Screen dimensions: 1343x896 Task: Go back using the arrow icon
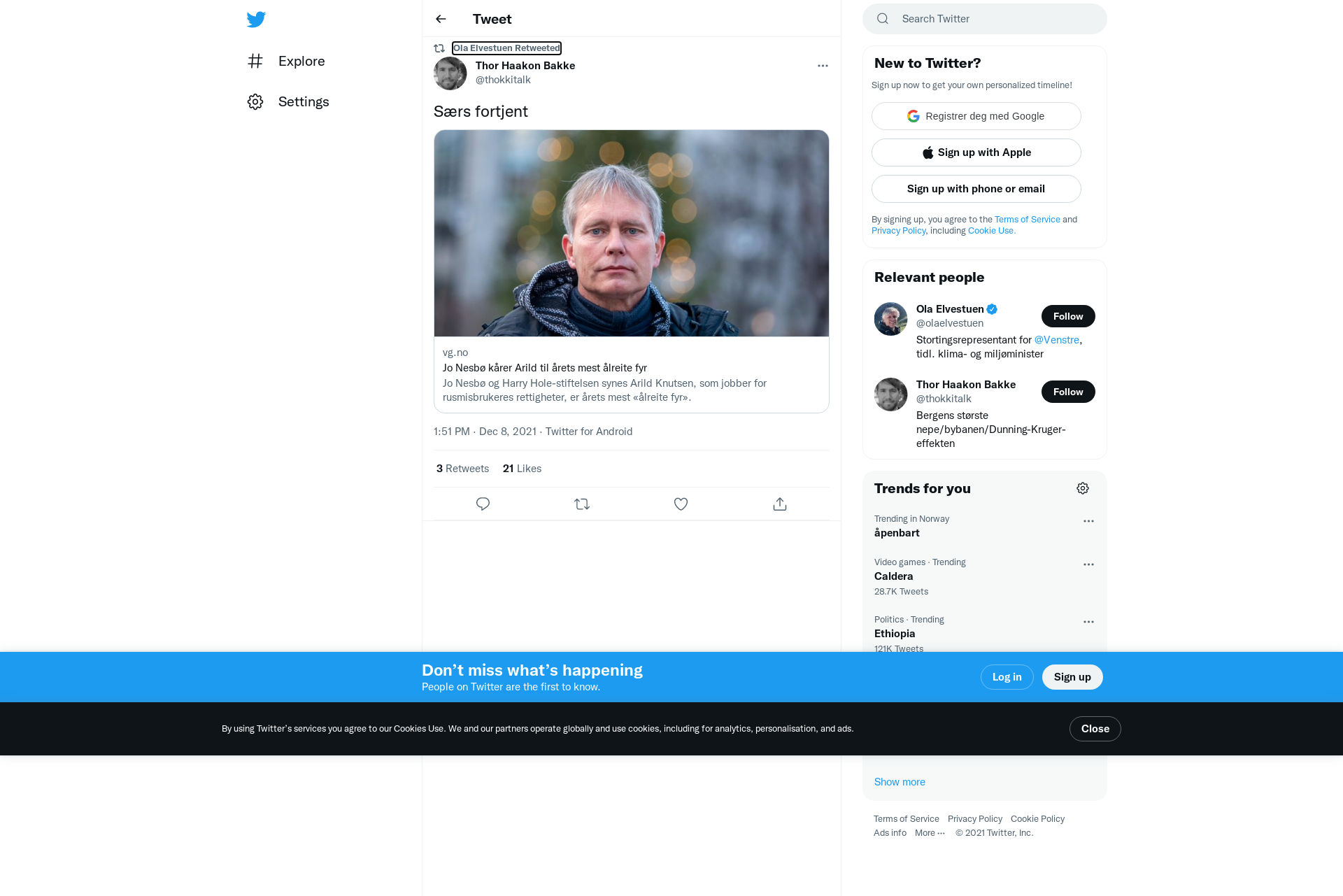coord(441,19)
